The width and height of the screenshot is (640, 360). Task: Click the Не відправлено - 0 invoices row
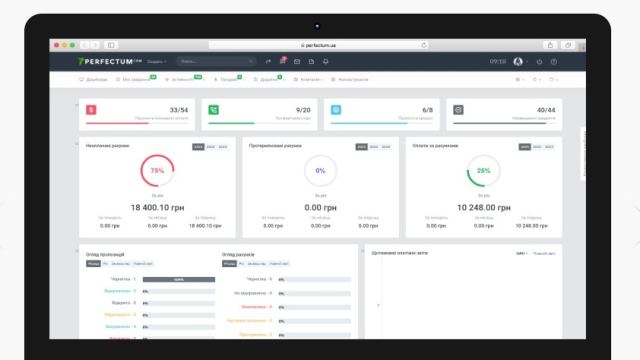(x=292, y=293)
